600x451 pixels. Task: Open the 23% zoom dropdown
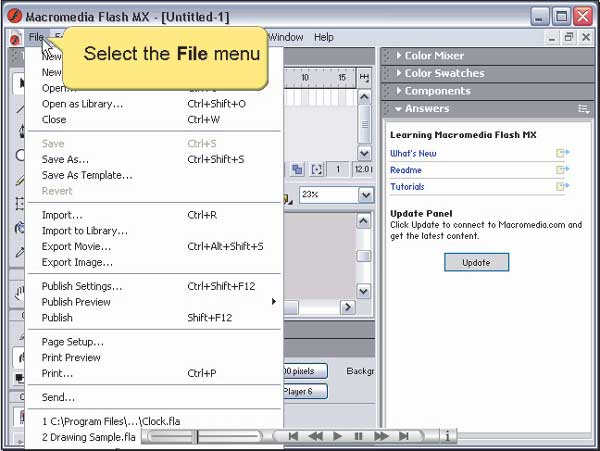[364, 195]
